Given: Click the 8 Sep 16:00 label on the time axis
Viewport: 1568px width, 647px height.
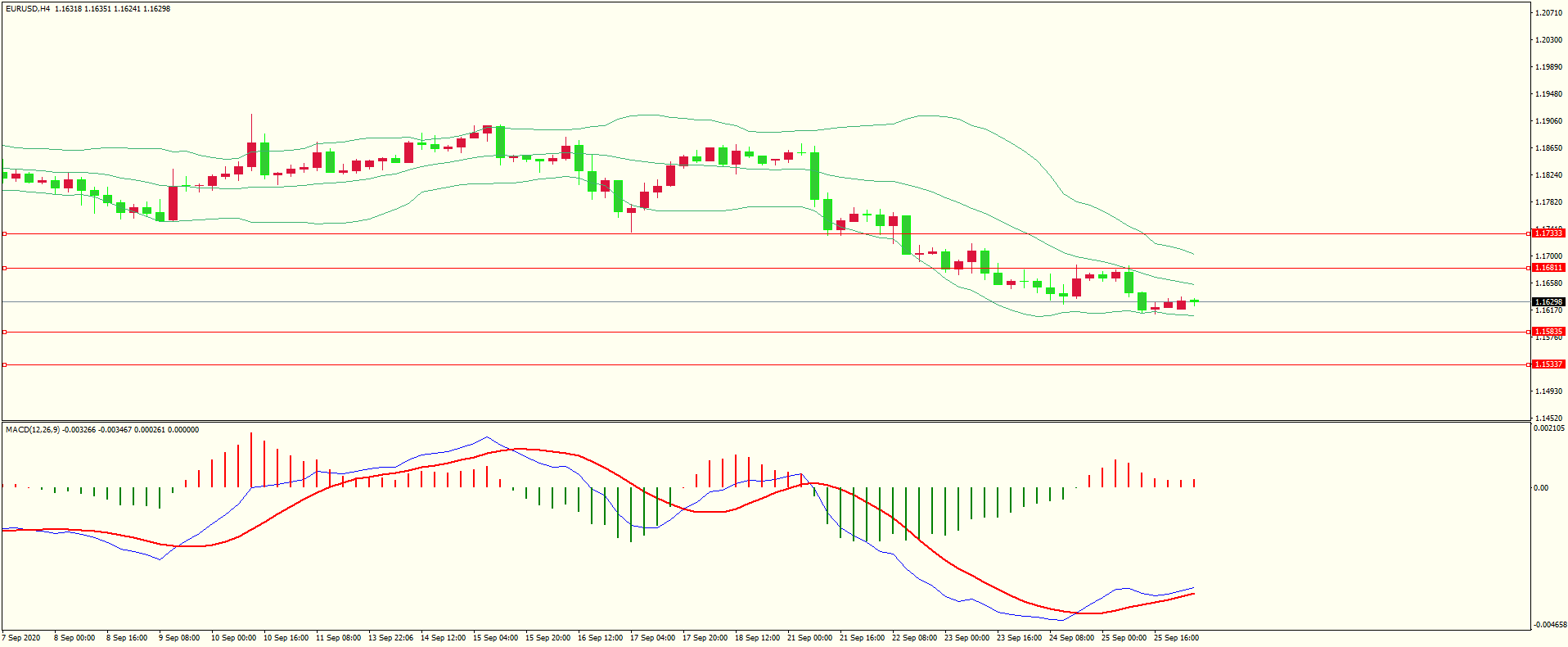Looking at the screenshot, I should tap(127, 638).
